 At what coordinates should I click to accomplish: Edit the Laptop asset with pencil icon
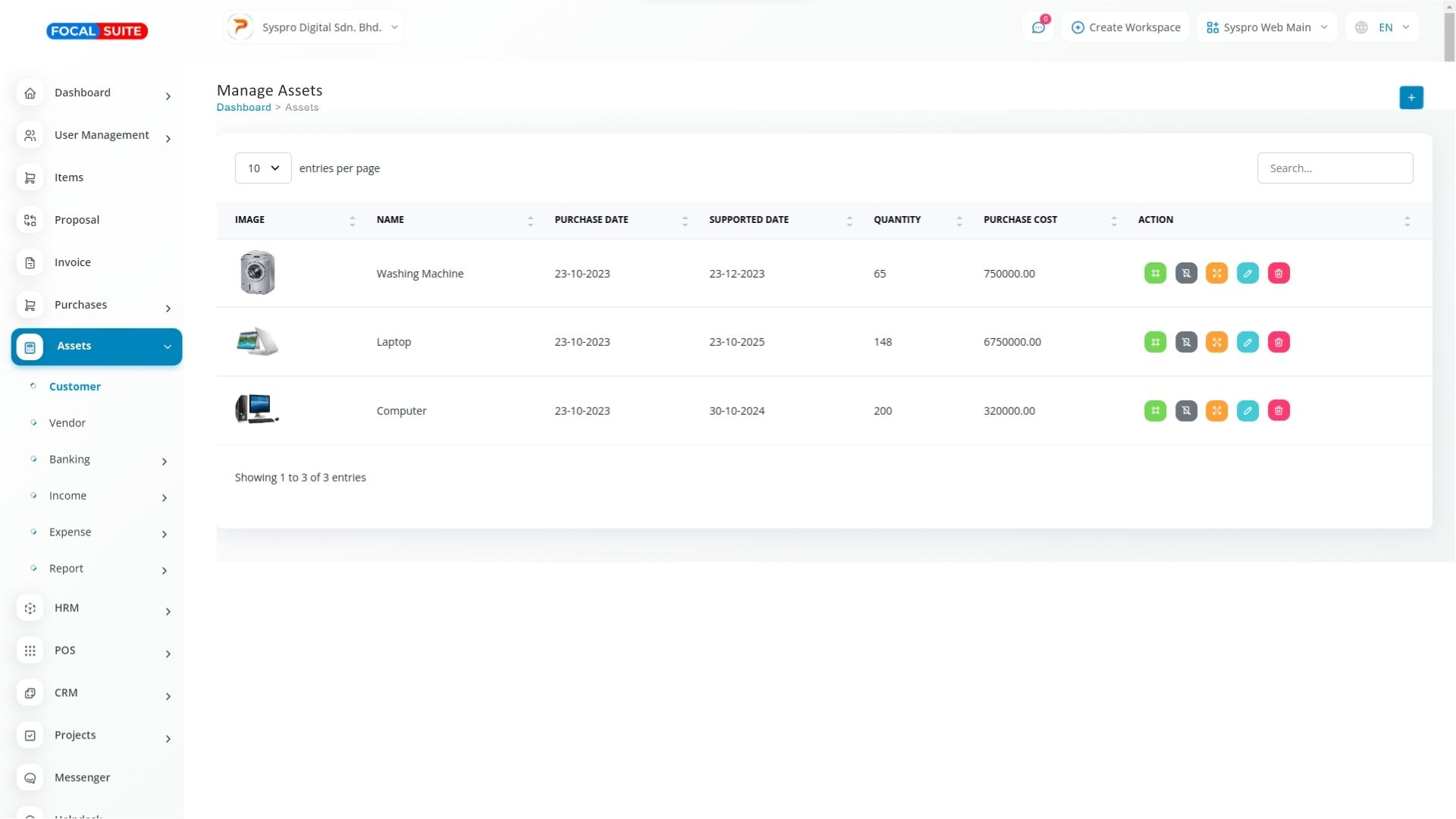click(1247, 342)
